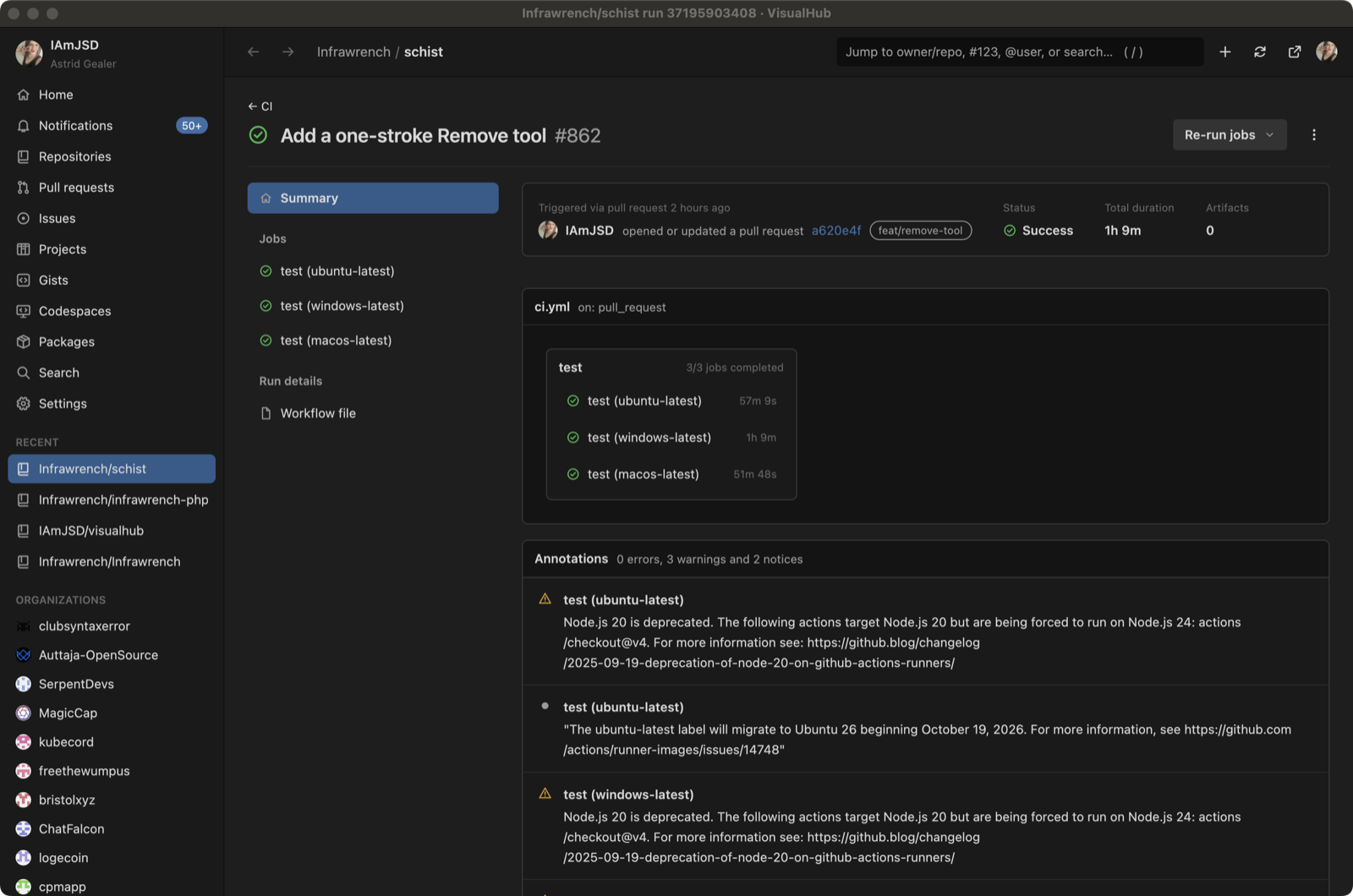Go forward with the right arrow icon
1353x896 pixels.
(x=288, y=52)
